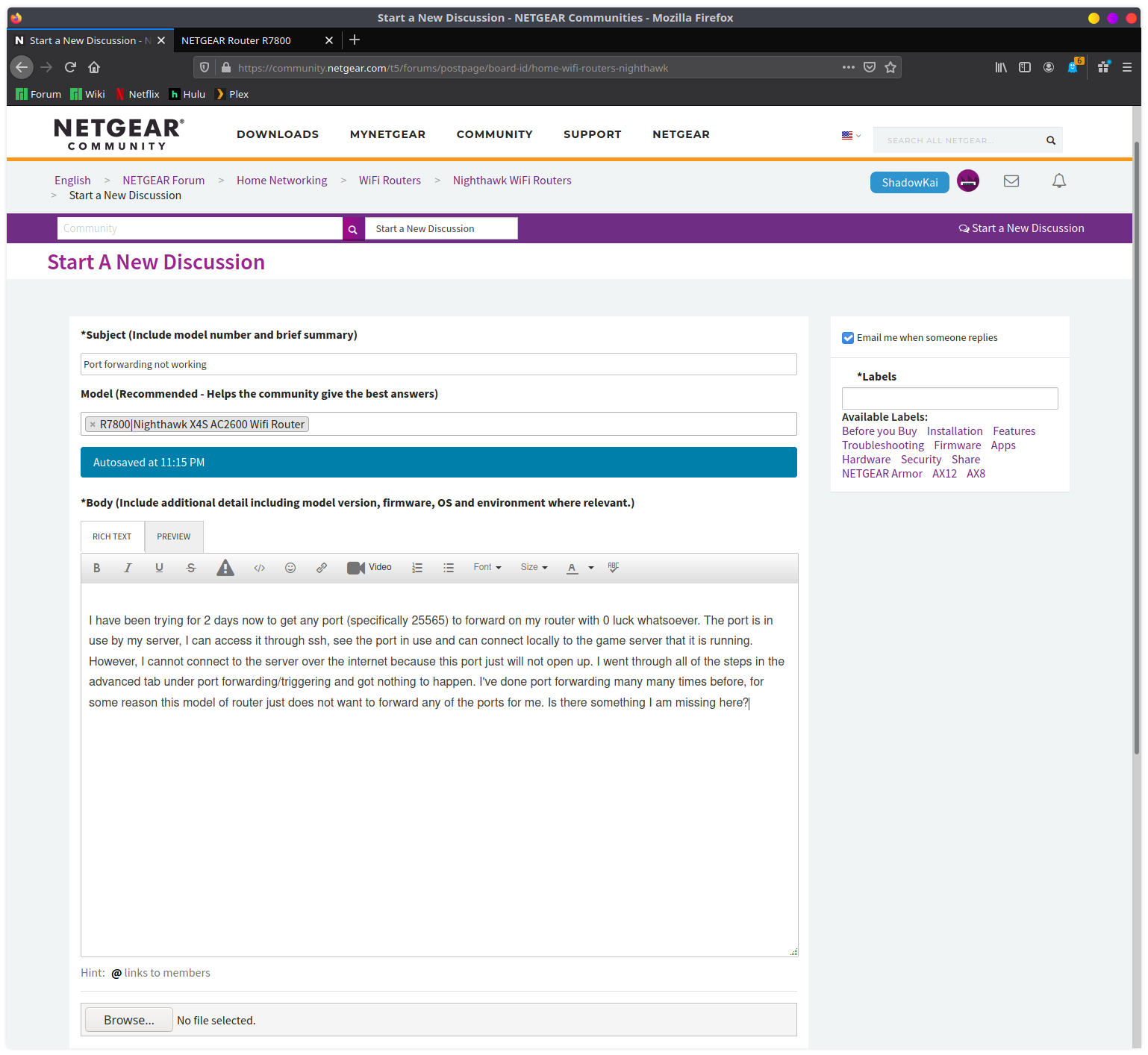Open the Size dropdown
The height and width of the screenshot is (1055, 1148).
[533, 567]
